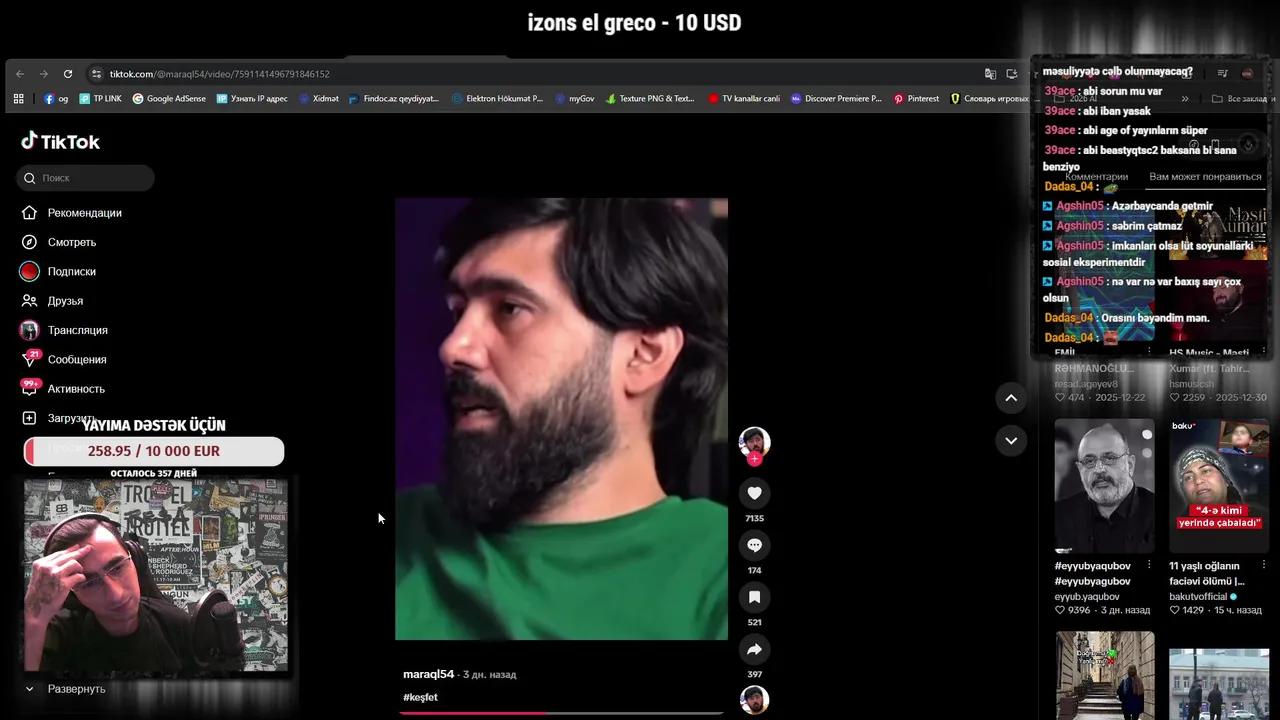Open Texture PNG & Text bookmark
The image size is (1280, 720).
(x=650, y=99)
